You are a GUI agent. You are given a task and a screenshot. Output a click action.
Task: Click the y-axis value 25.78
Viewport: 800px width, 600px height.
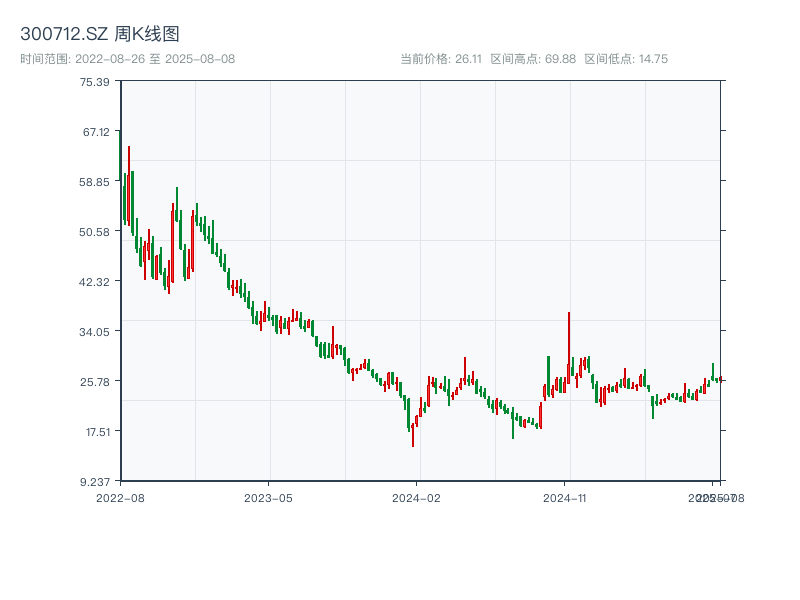click(94, 382)
